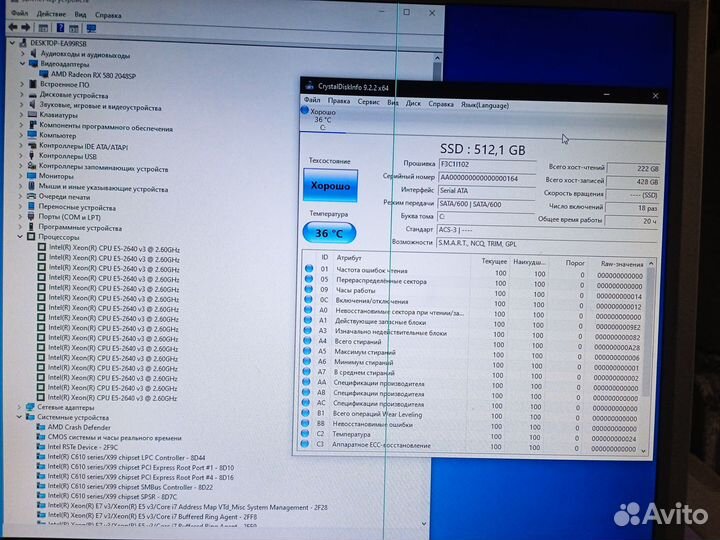Click the Клавиатуры keyboard icon
The width and height of the screenshot is (720, 540).
[x=32, y=114]
